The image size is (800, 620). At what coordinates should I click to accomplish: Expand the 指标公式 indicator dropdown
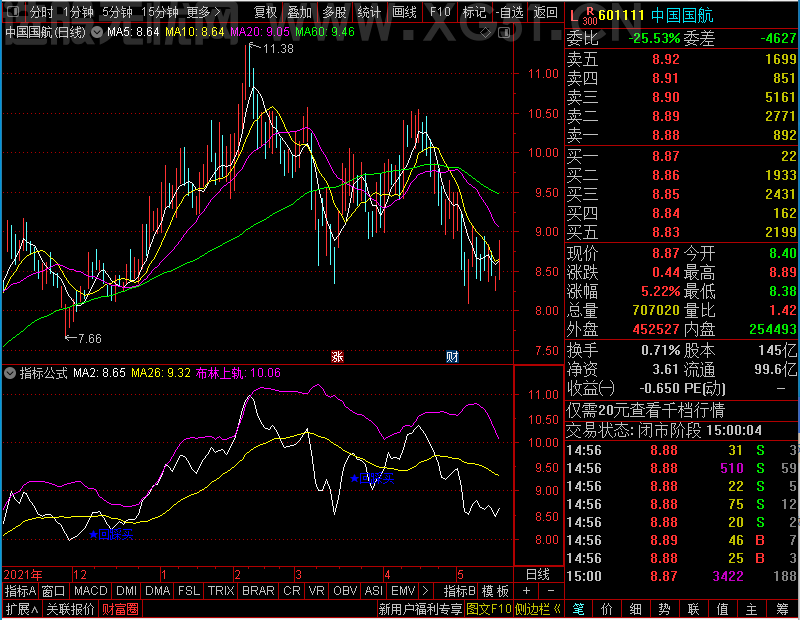point(10,373)
